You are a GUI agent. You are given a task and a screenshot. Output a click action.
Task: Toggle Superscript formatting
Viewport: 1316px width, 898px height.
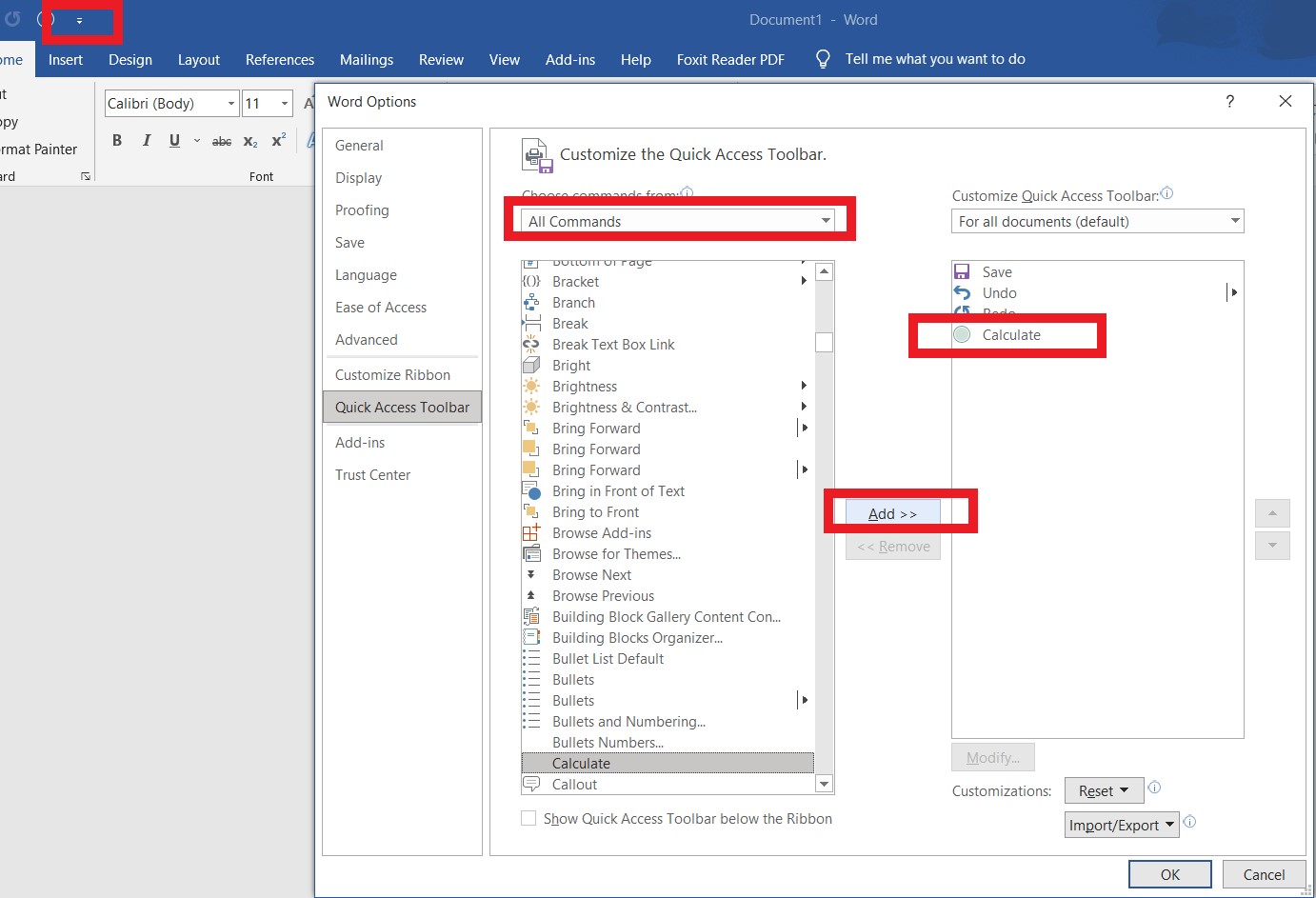point(278,140)
